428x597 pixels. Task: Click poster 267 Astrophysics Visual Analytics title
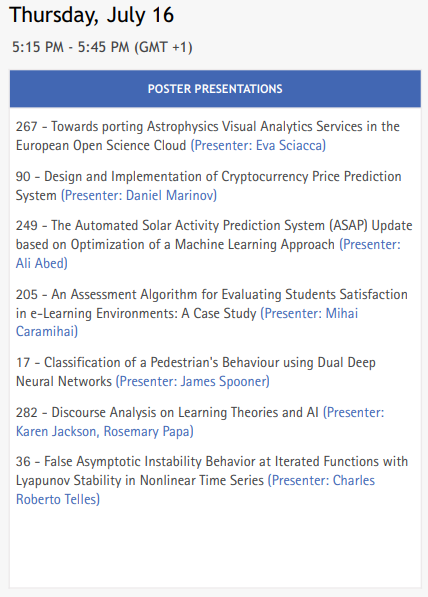tap(208, 136)
